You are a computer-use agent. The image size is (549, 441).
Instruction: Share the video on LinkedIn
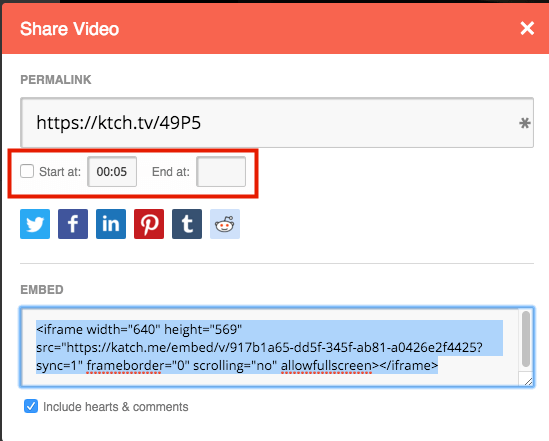(x=111, y=224)
